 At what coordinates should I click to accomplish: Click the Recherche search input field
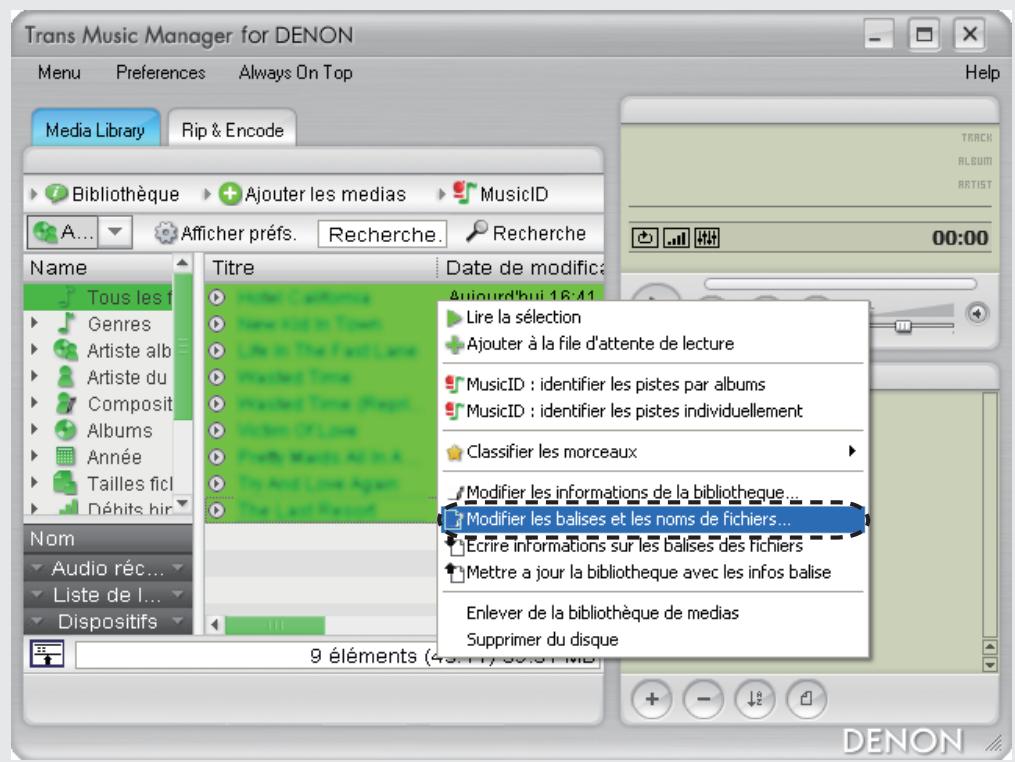pos(382,234)
